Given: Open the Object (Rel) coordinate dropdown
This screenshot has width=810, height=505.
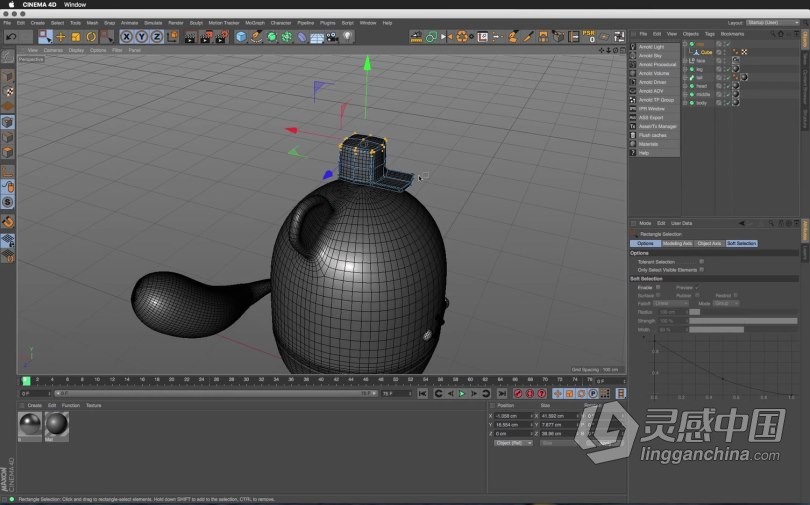Looking at the screenshot, I should tap(513, 443).
